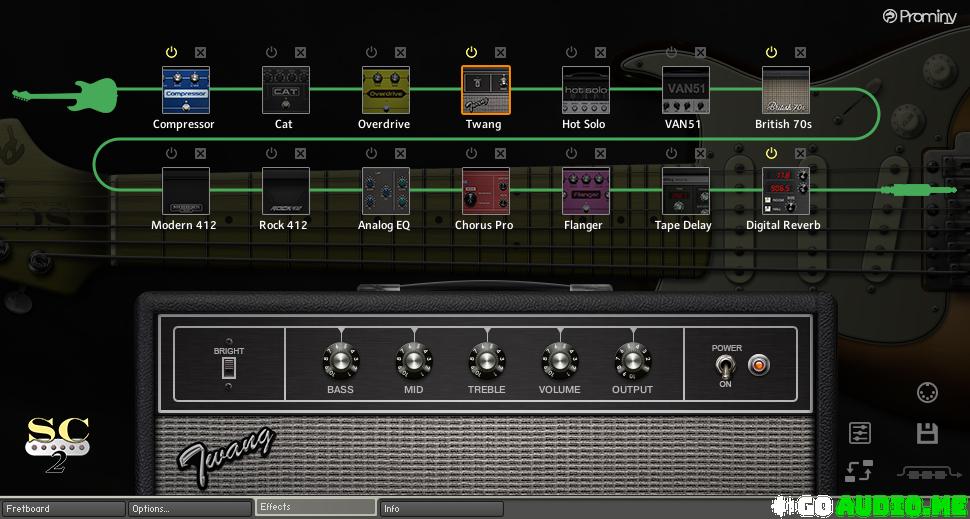The height and width of the screenshot is (519, 970).
Task: Remove the Twang amp with X button
Action: 500,53
